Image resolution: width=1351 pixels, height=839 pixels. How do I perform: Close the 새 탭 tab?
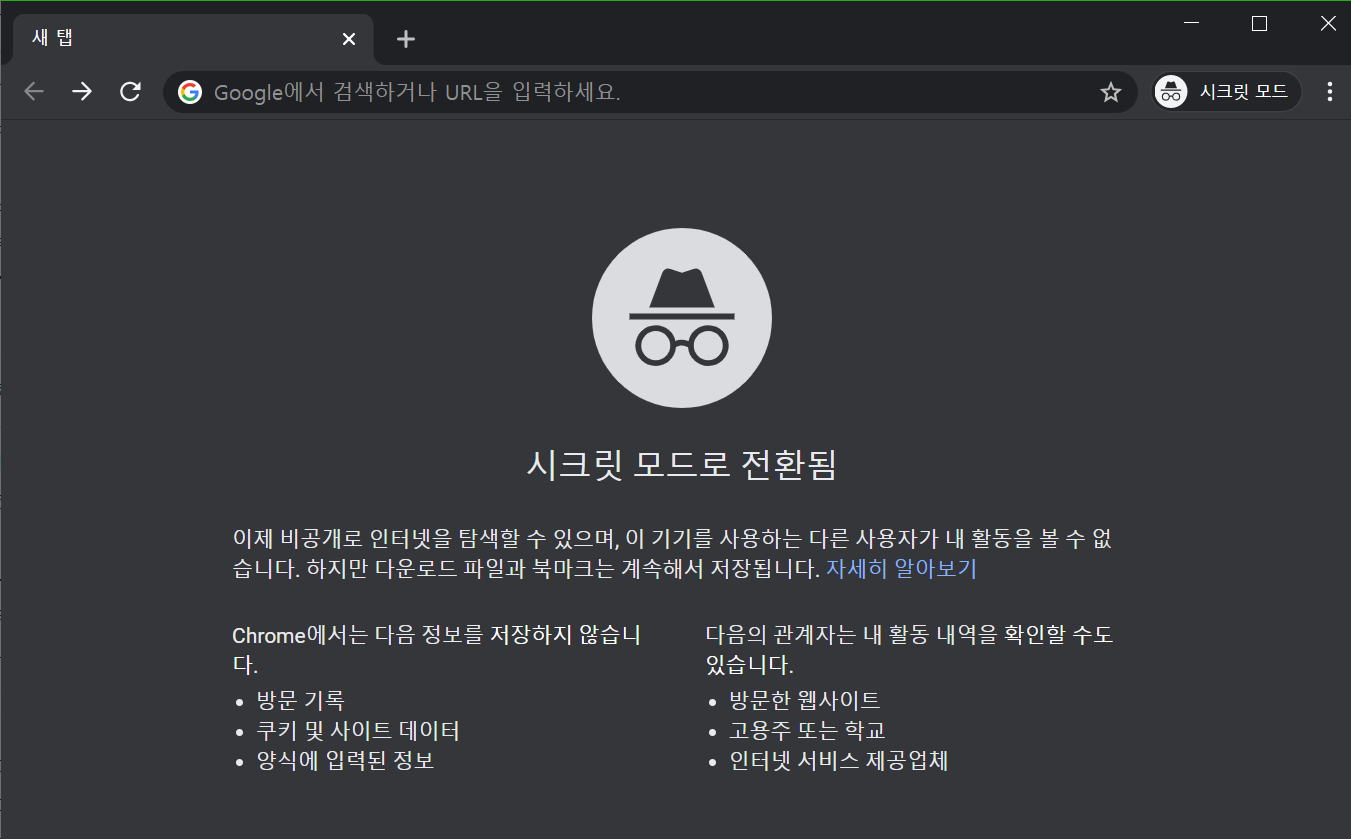(348, 39)
